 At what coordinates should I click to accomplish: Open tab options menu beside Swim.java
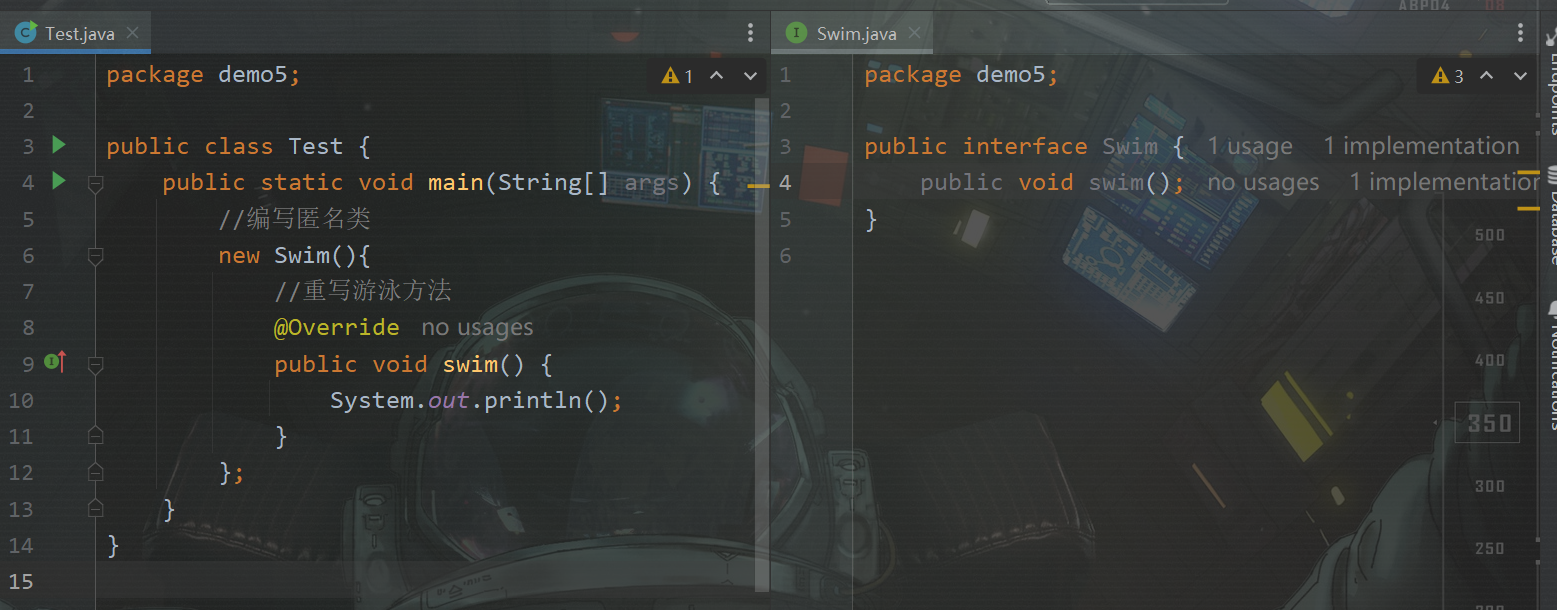[1521, 33]
